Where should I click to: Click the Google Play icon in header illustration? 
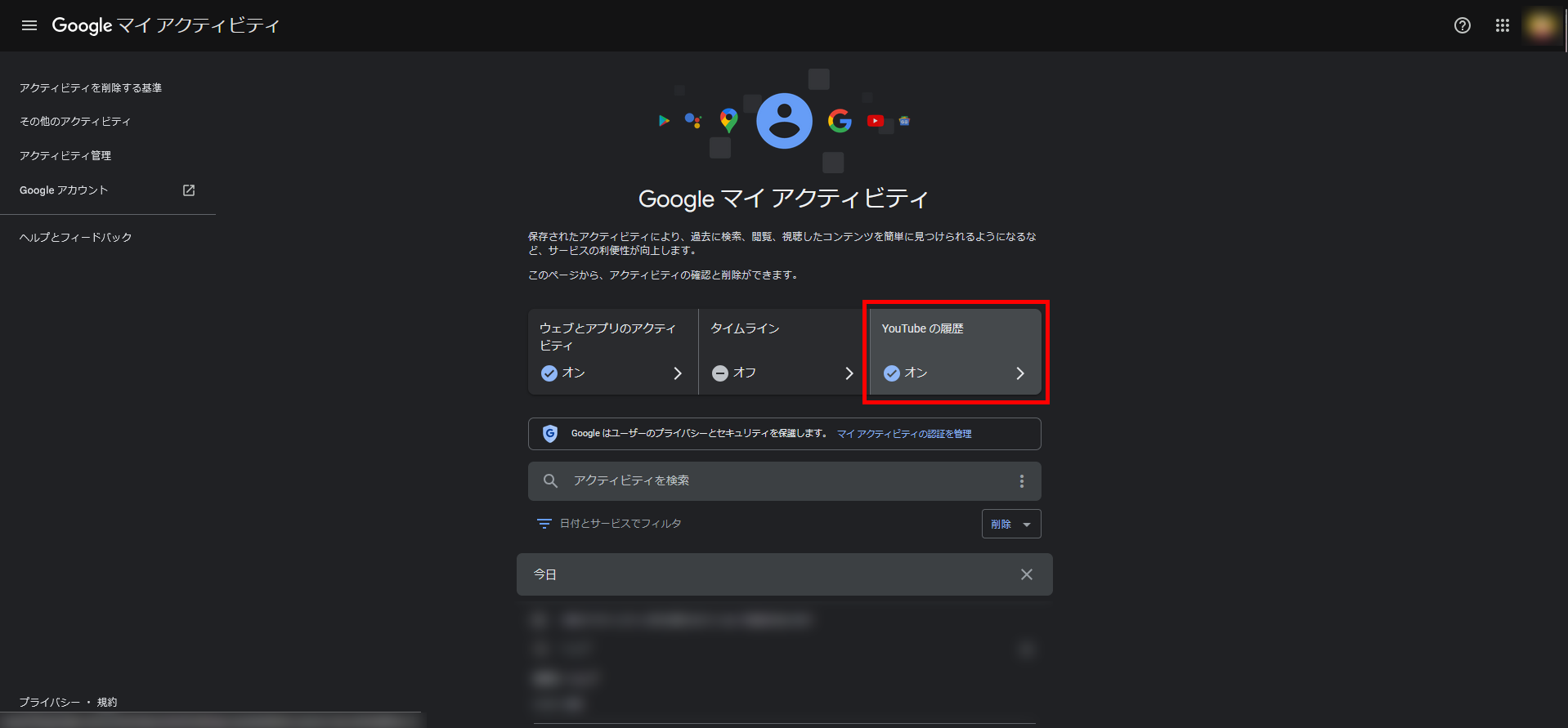pos(664,121)
